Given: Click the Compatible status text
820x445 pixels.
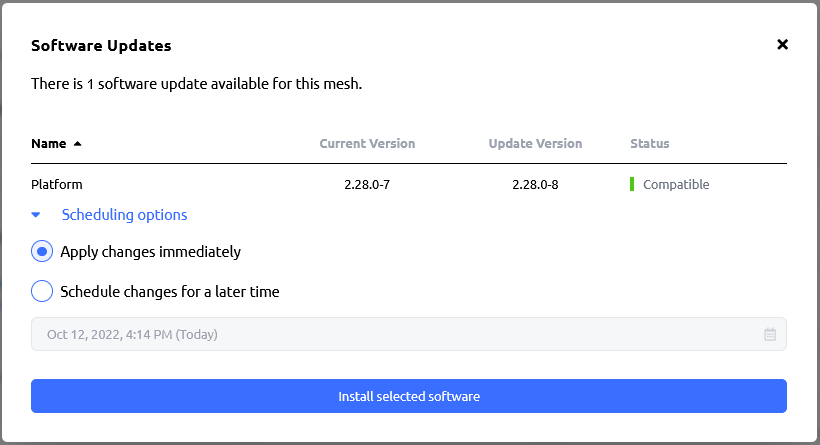Looking at the screenshot, I should (x=676, y=185).
